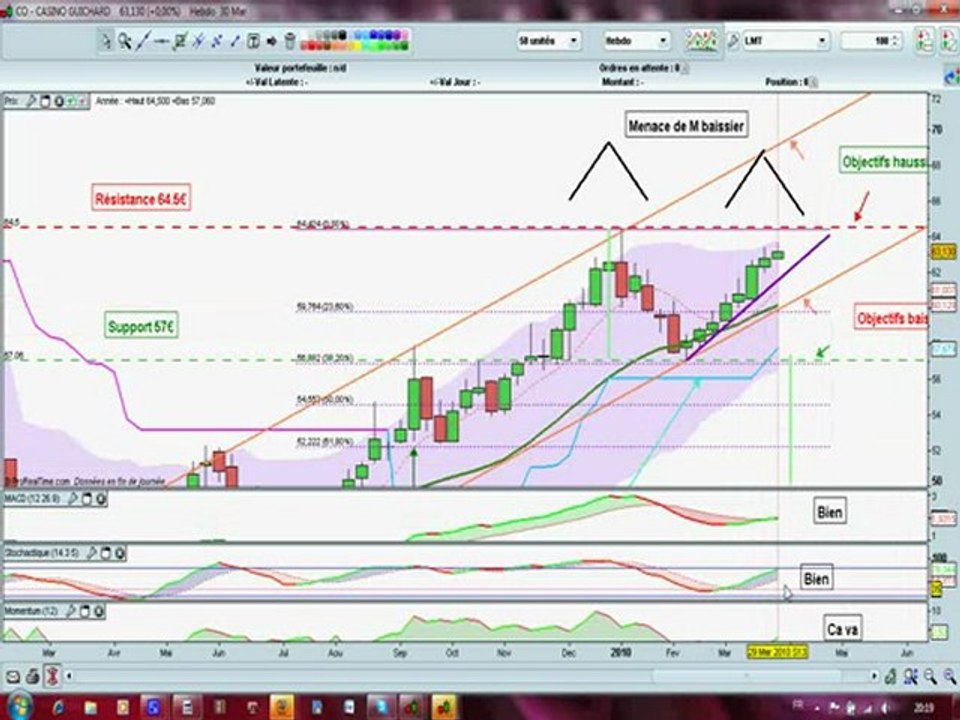
Task: Select the horizontal line tool
Action: pyautogui.click(x=161, y=41)
